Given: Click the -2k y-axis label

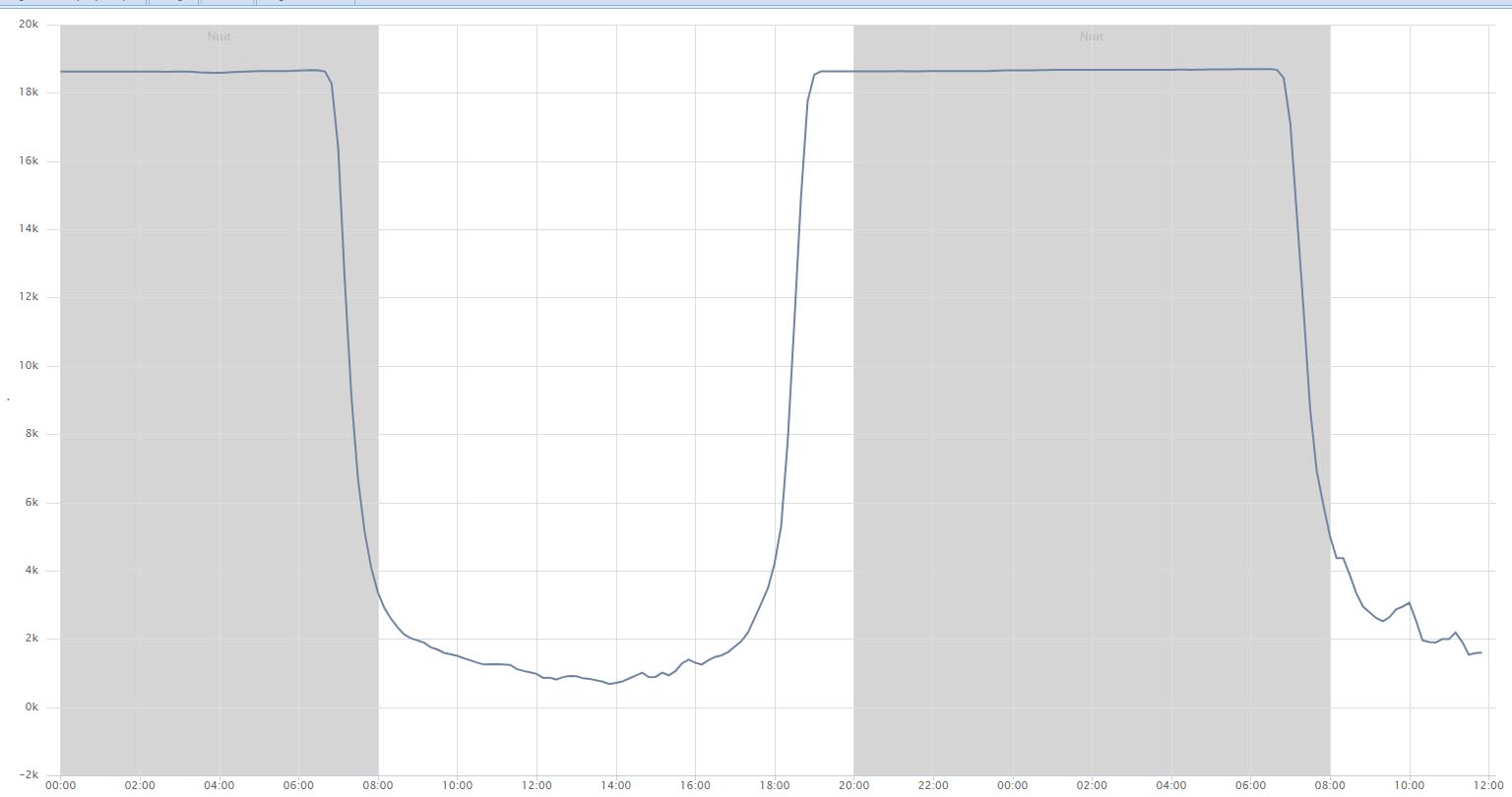Looking at the screenshot, I should 28,775.
